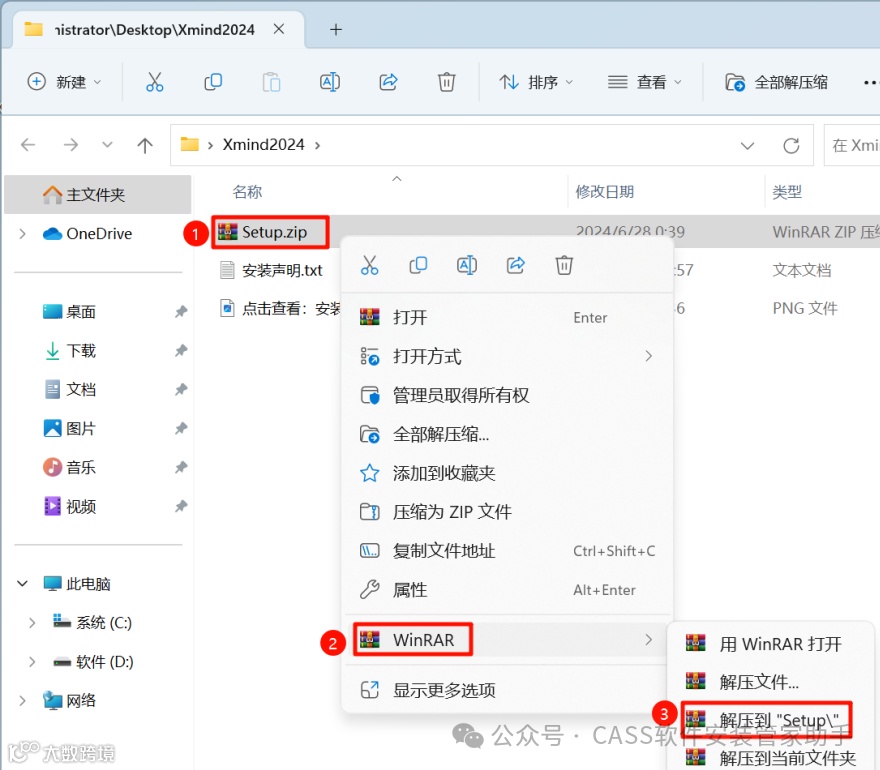Click the Paste icon in the Explorer toolbar
This screenshot has height=770, width=880.
[x=272, y=82]
